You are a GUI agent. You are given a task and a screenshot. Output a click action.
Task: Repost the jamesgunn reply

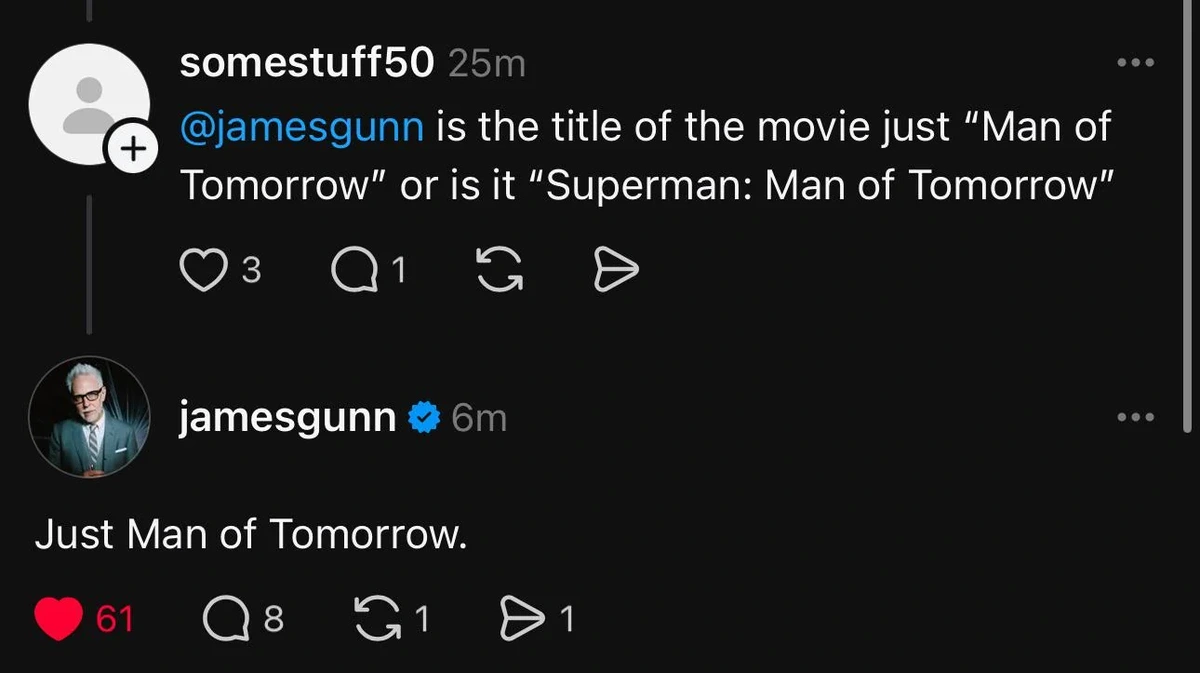378,620
